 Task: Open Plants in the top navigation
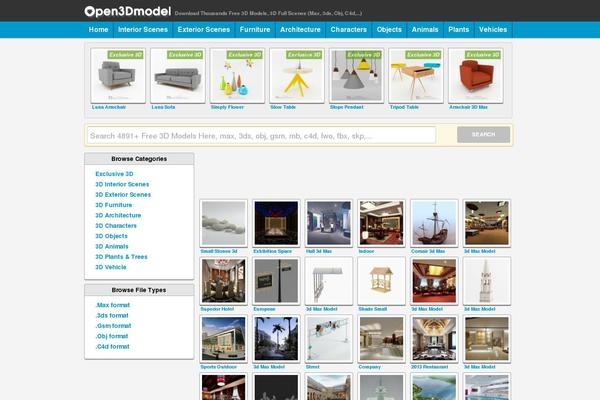[458, 29]
